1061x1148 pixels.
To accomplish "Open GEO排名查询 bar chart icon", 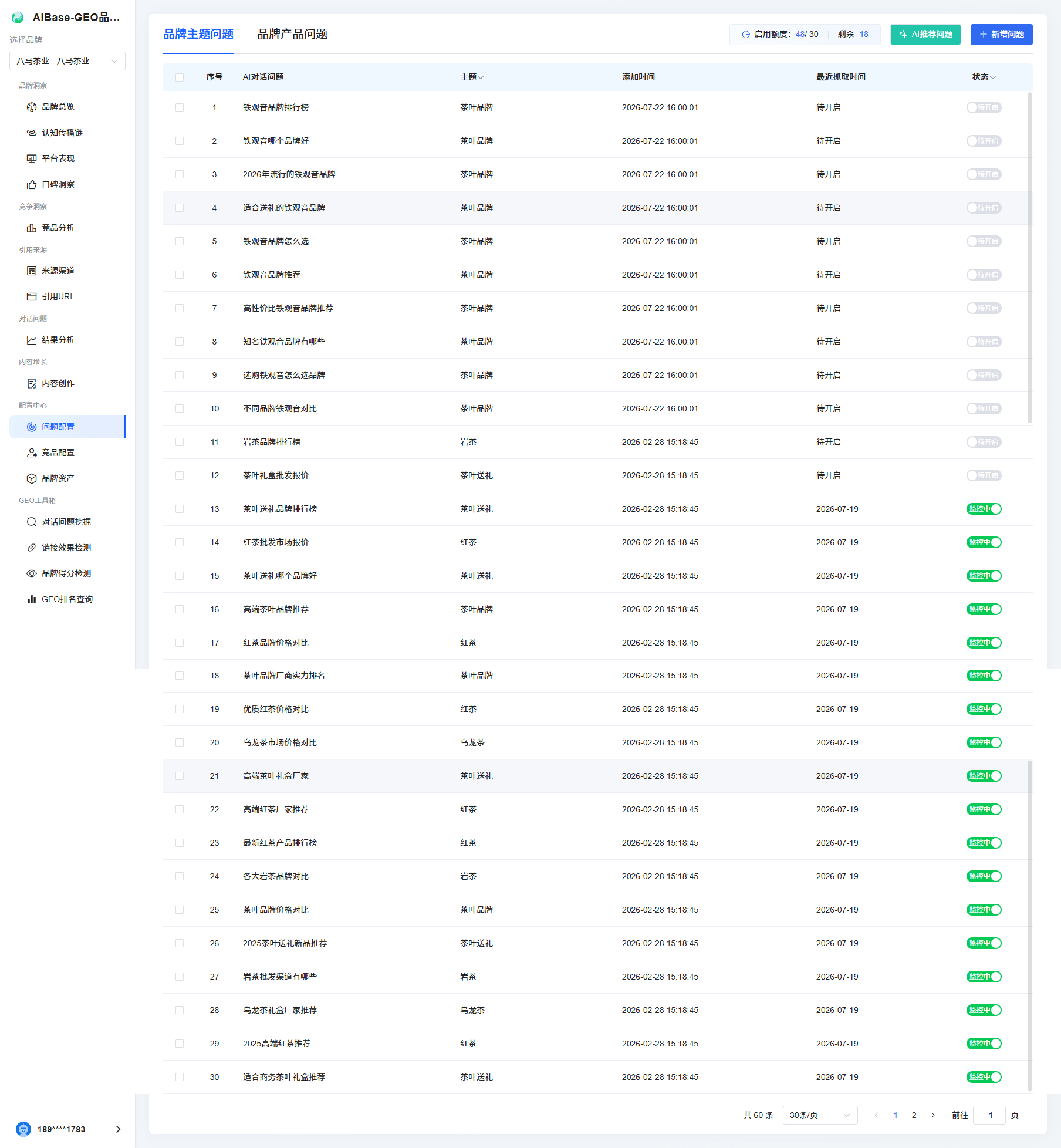I will point(32,599).
